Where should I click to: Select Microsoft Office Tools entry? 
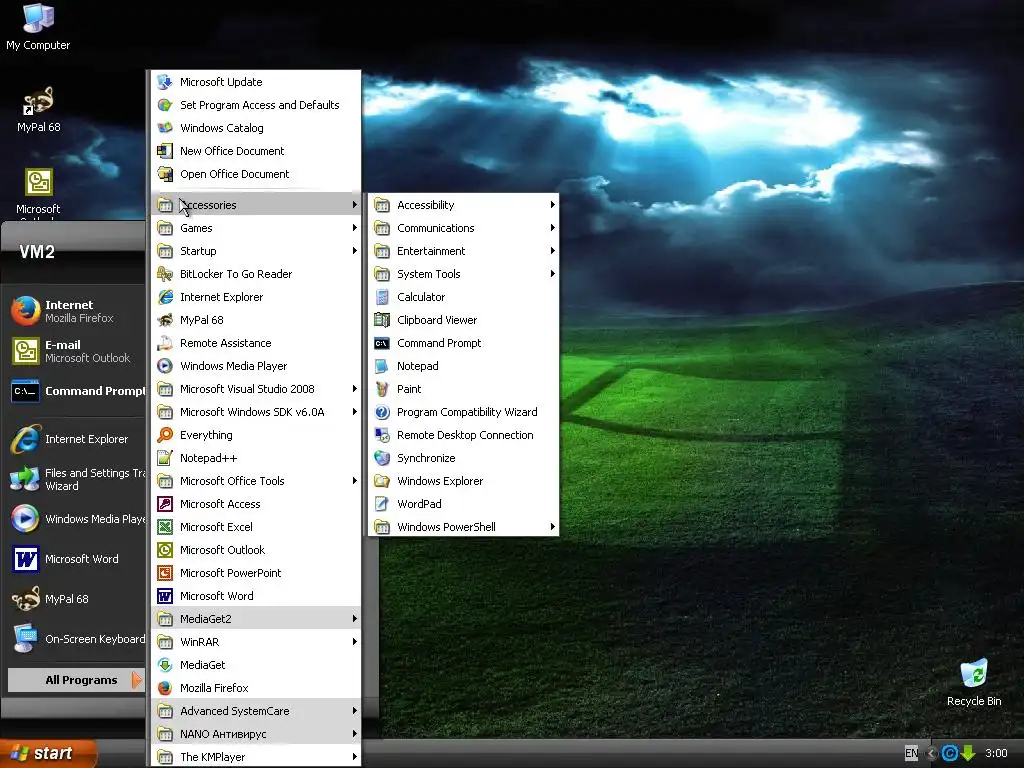coord(256,481)
